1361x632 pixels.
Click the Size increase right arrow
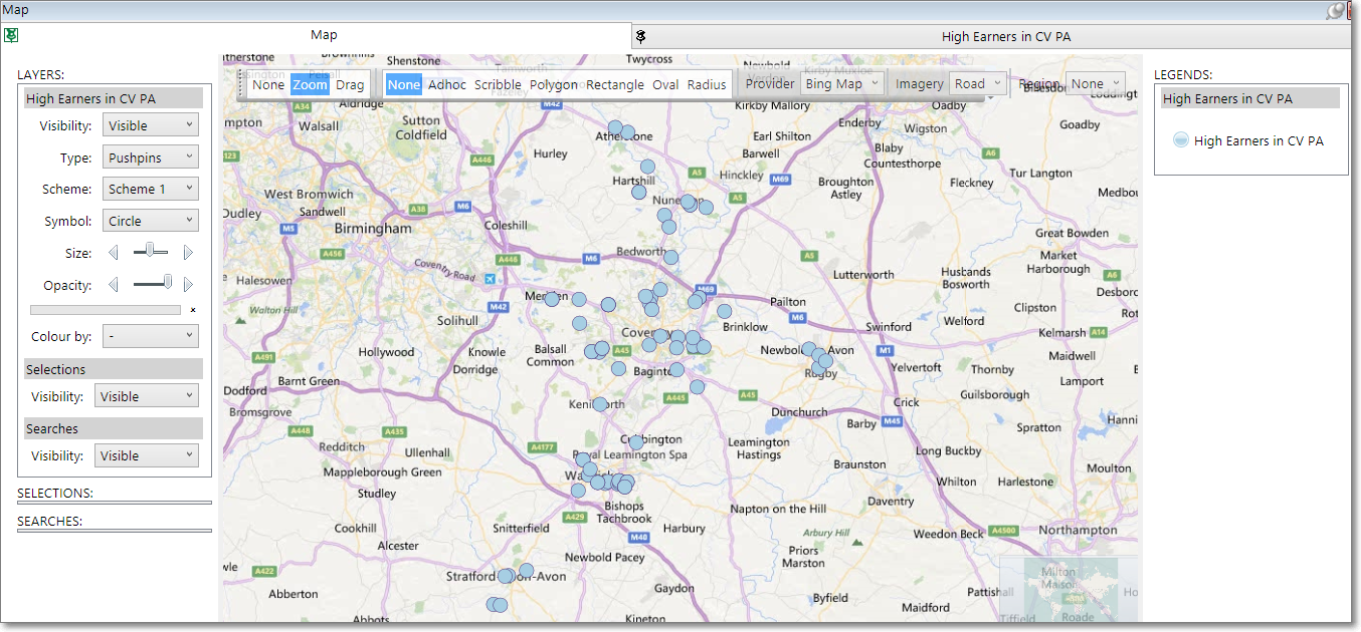click(188, 253)
